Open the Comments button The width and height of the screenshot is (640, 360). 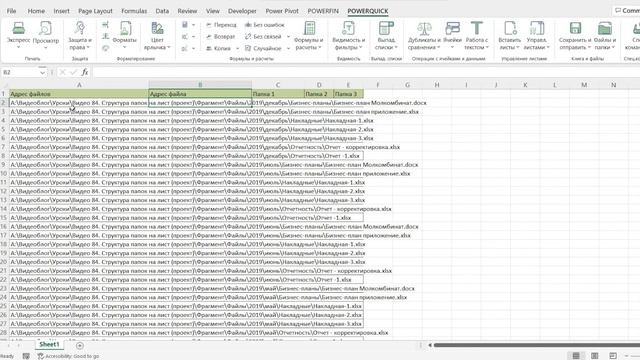pos(627,10)
